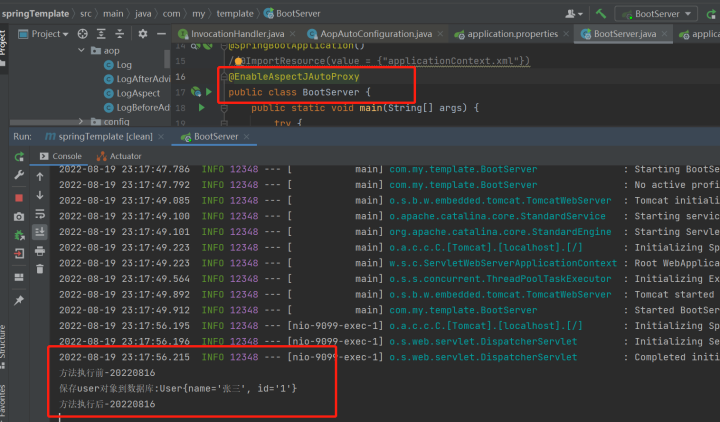Collapse all nodes in Project tree
Viewport: 720px width, 422px height.
[119, 34]
